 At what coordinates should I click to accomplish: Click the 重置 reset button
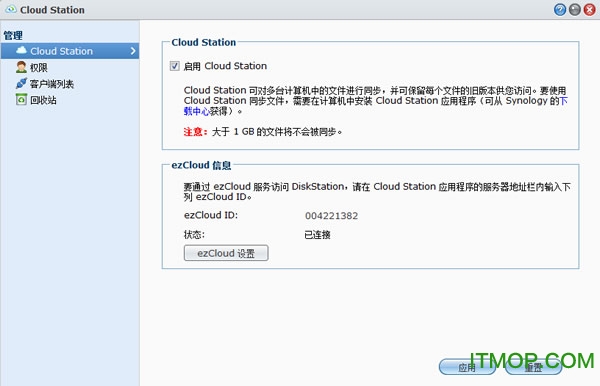click(x=533, y=367)
